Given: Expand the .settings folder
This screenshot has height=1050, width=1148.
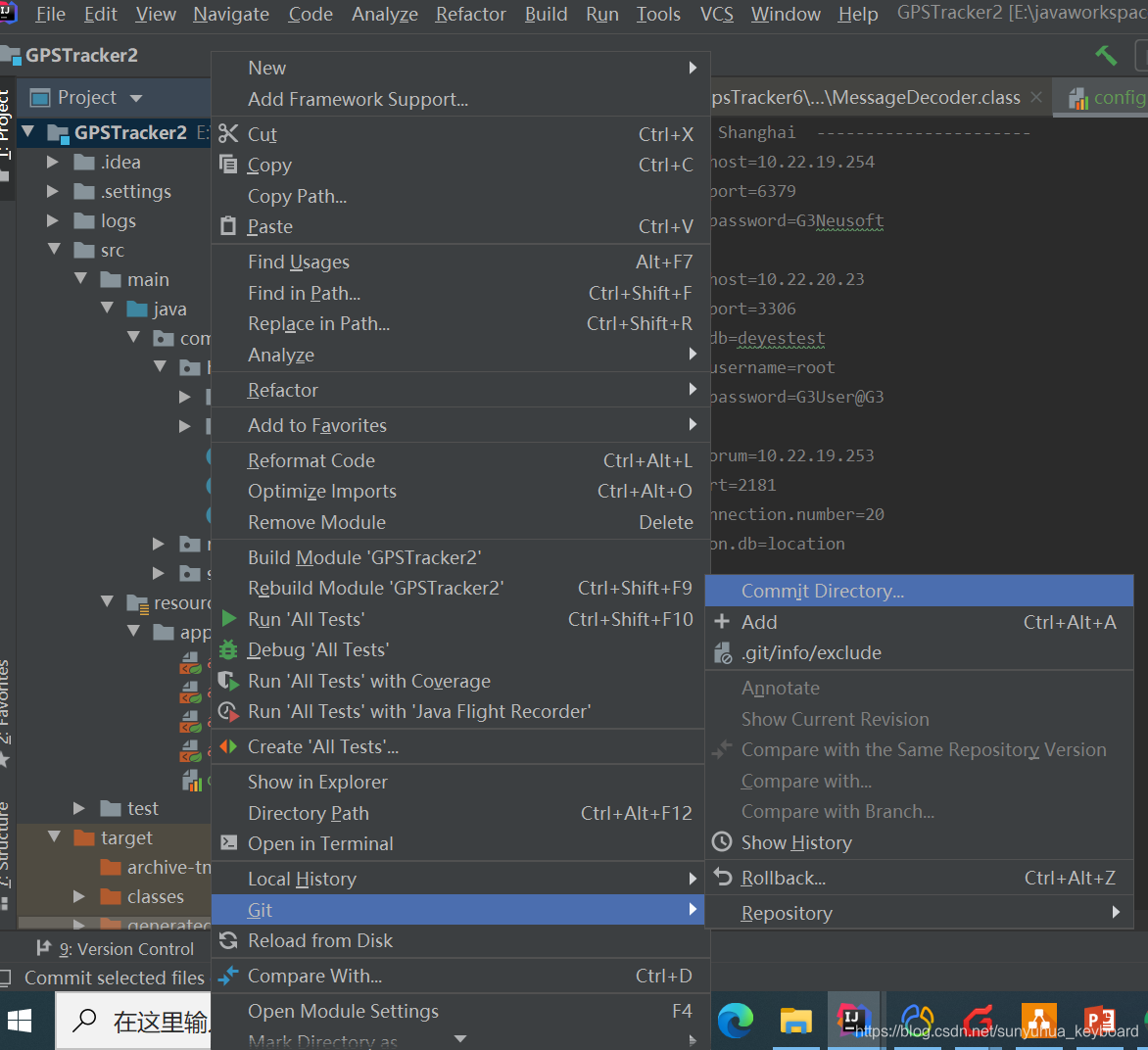Looking at the screenshot, I should (52, 191).
